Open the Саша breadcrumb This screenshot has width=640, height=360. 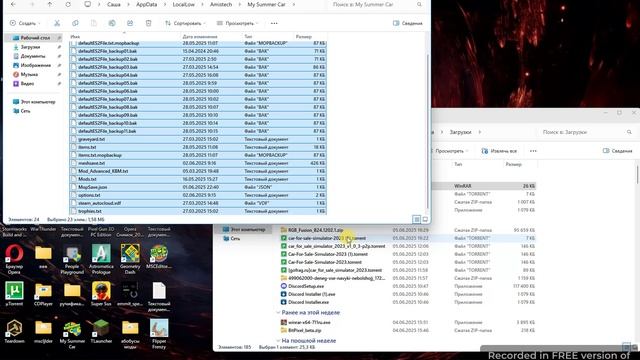point(113,4)
